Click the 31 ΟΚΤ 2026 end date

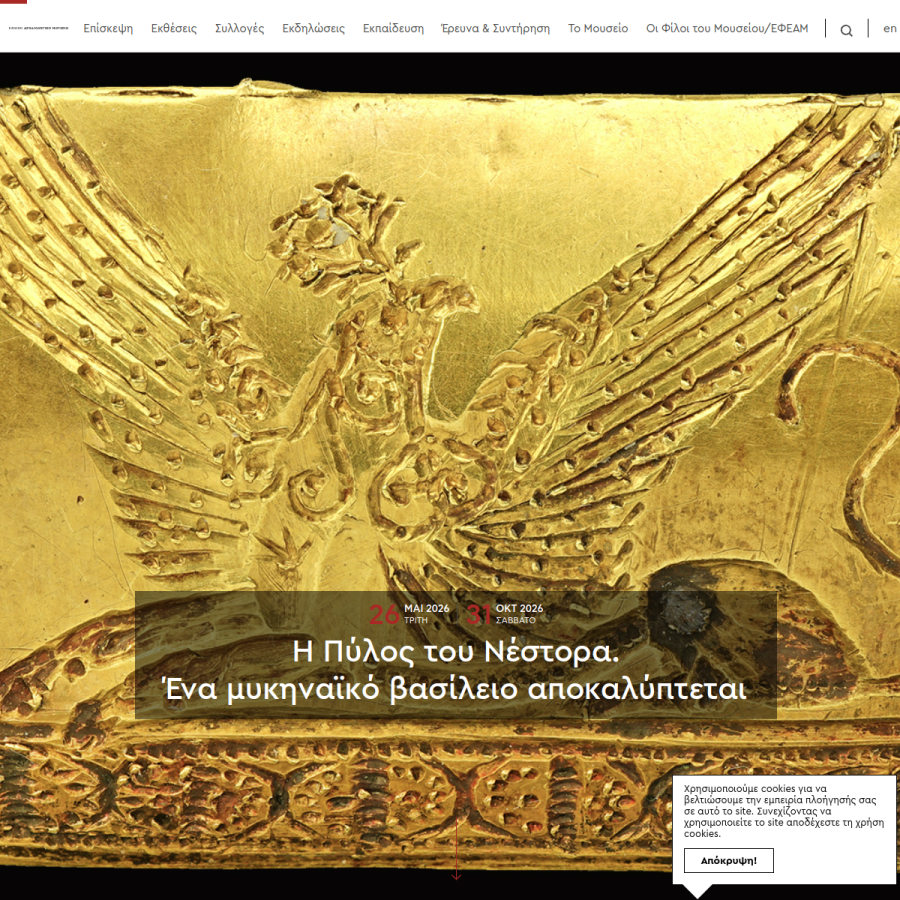point(505,614)
